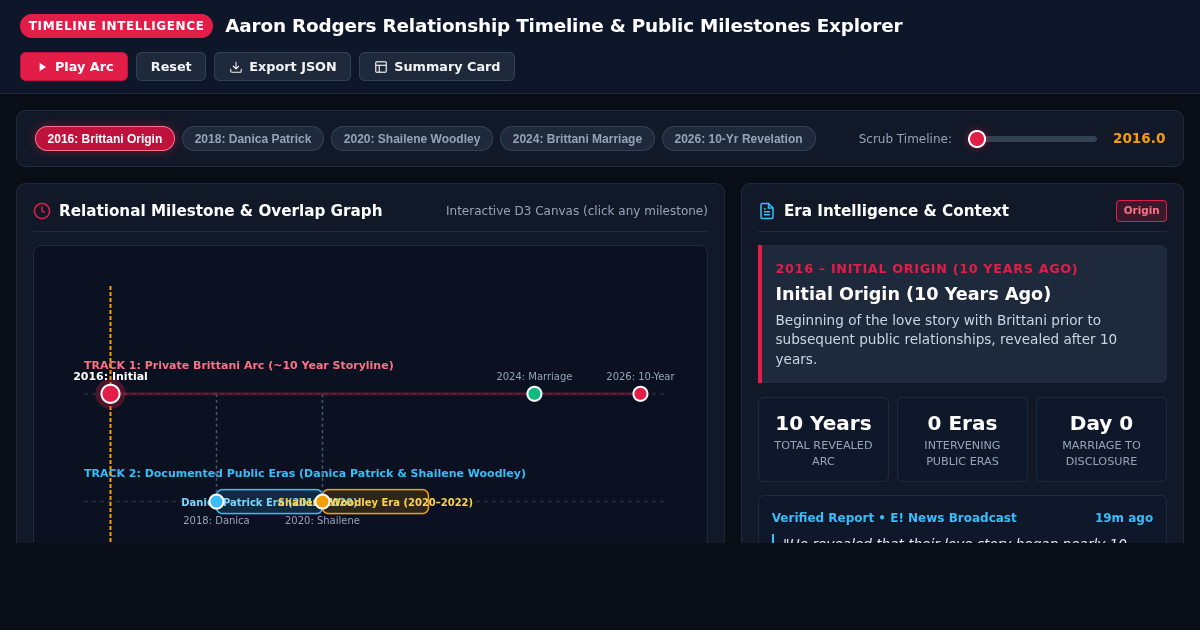
Task: Click the clock icon beside Relational Milestone heading
Action: pos(42,211)
